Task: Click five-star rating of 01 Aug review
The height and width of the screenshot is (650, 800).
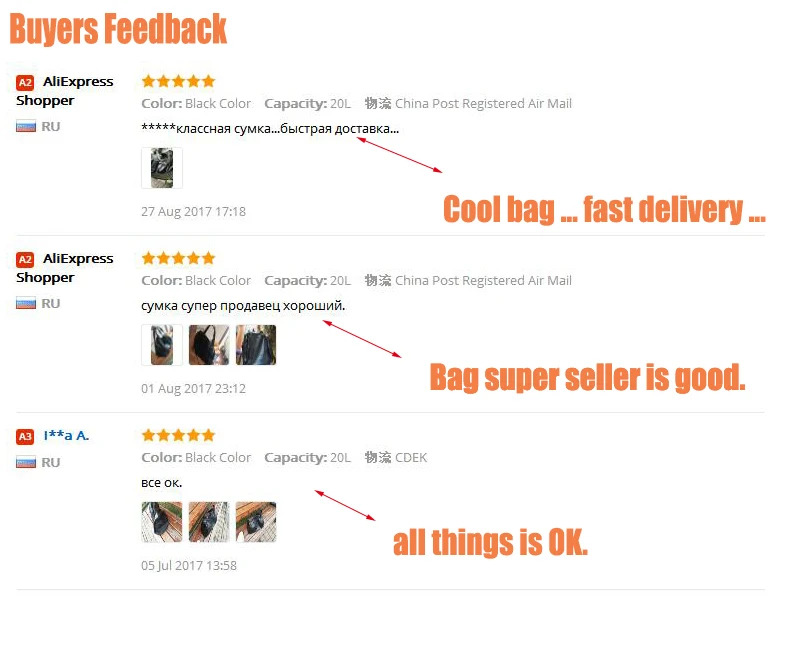Action: pos(179,258)
